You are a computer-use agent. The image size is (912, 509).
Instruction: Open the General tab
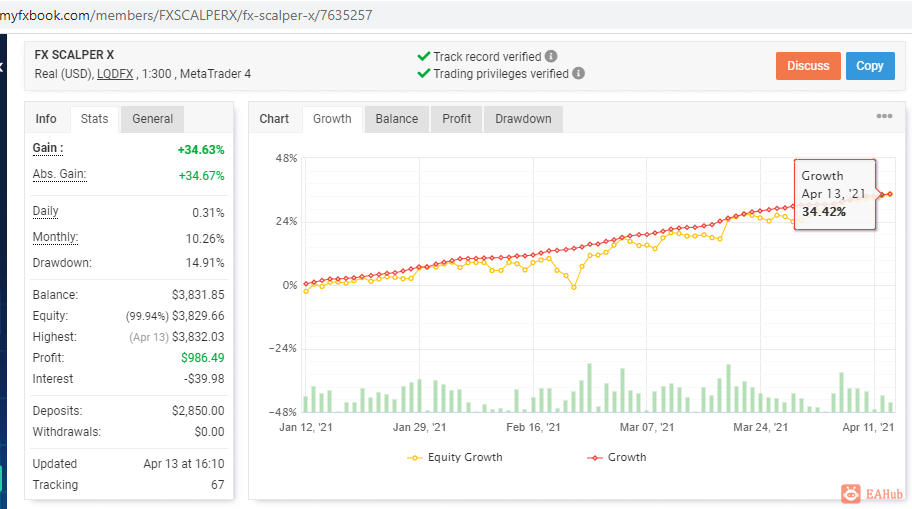(152, 119)
